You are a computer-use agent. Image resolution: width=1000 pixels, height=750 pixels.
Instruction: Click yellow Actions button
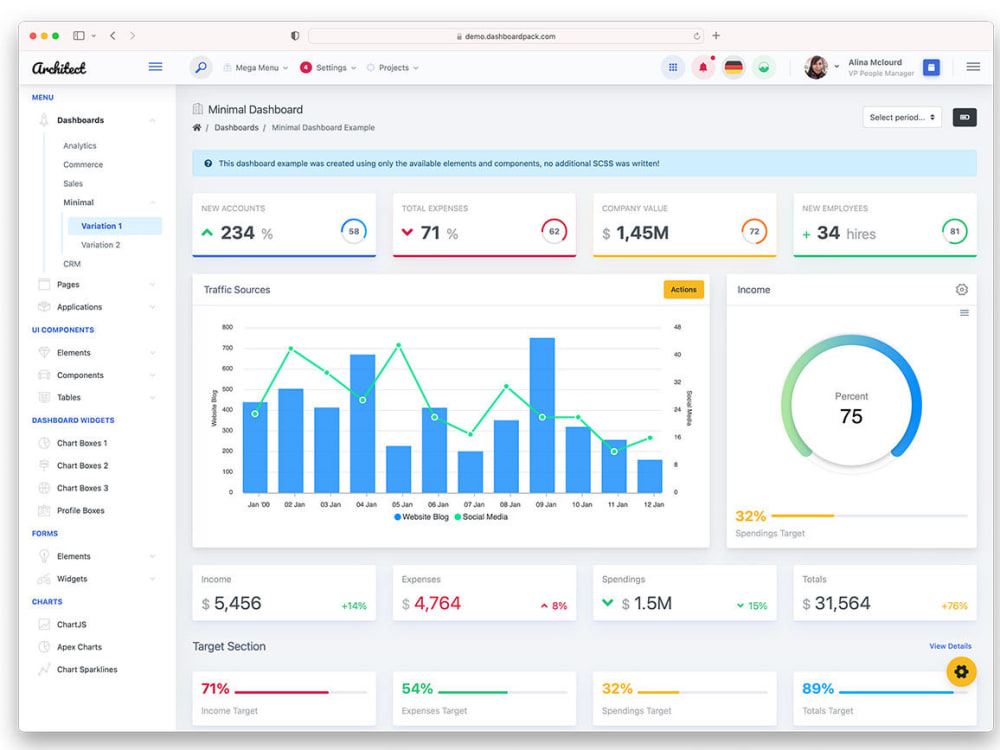coord(684,290)
